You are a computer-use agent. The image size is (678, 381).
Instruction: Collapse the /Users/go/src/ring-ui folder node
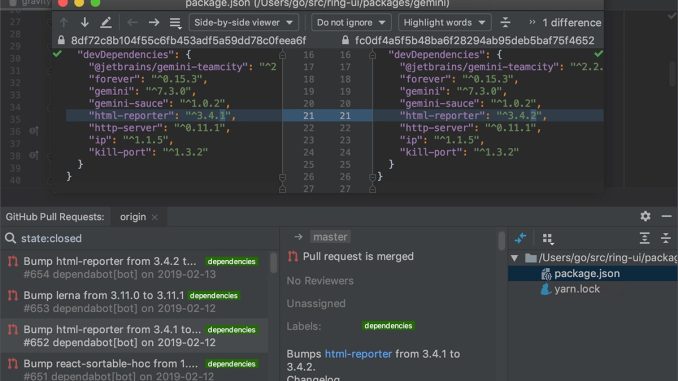(x=514, y=258)
